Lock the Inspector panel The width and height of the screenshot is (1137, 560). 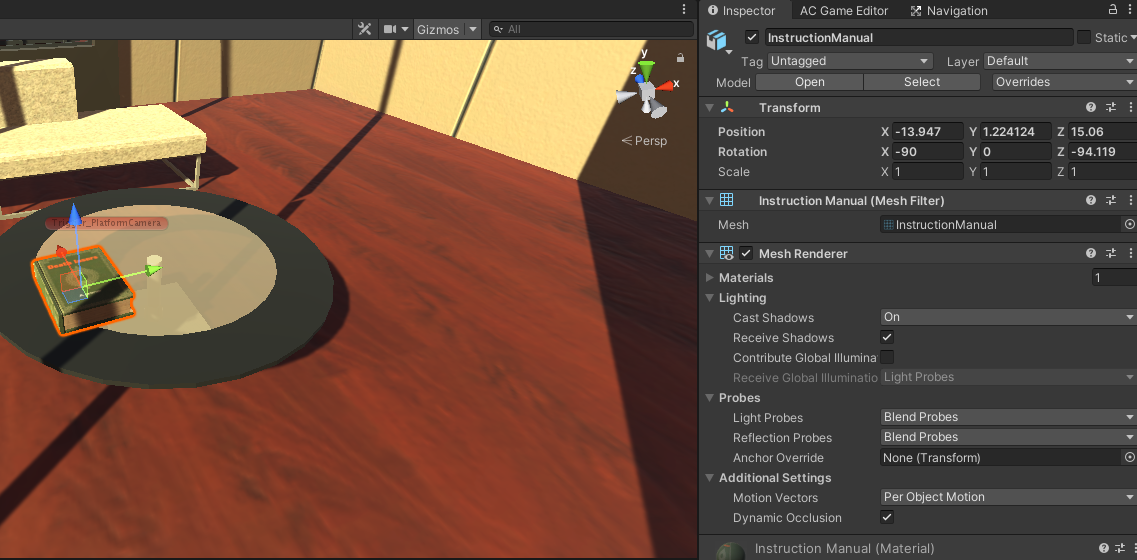(x=1112, y=10)
